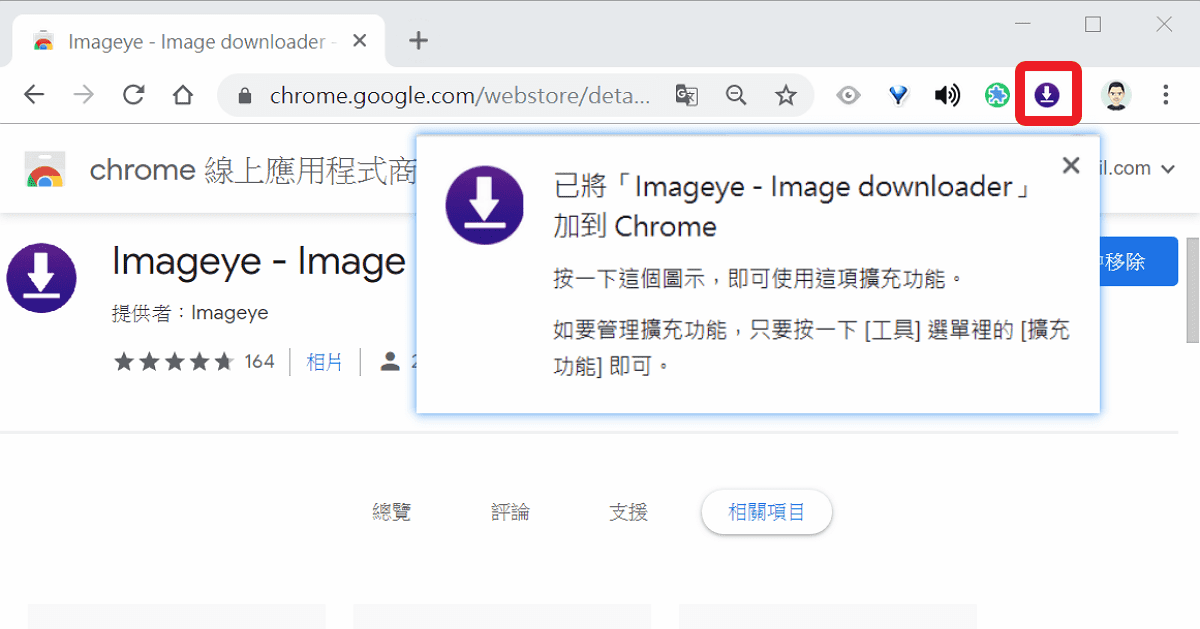Open Chrome three-dot menu
1200x629 pixels.
(1166, 95)
